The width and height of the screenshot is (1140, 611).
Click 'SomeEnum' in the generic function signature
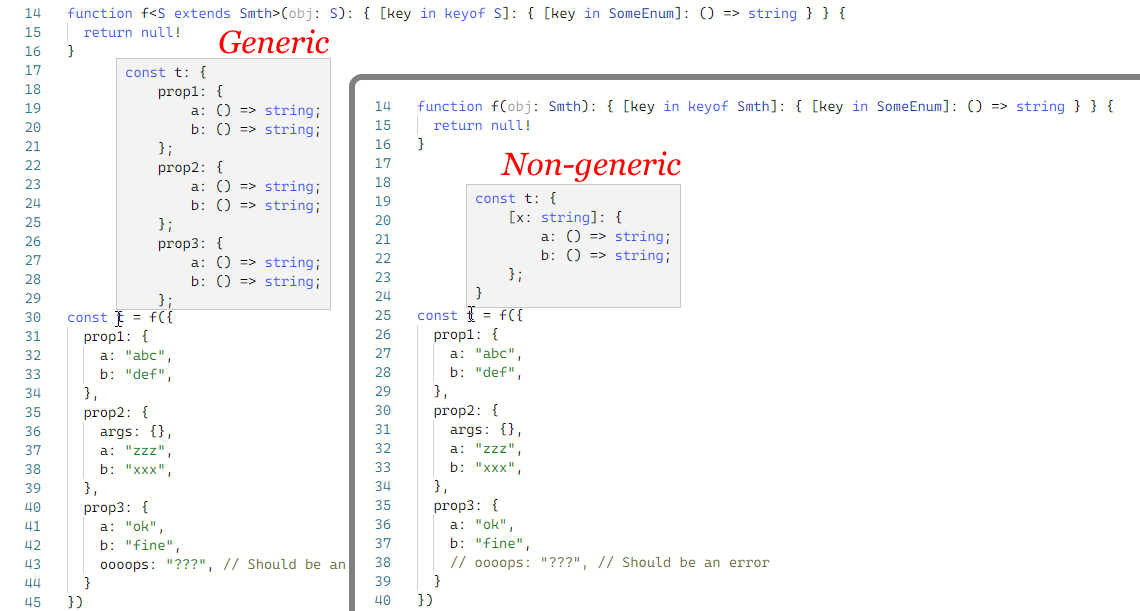[x=641, y=13]
